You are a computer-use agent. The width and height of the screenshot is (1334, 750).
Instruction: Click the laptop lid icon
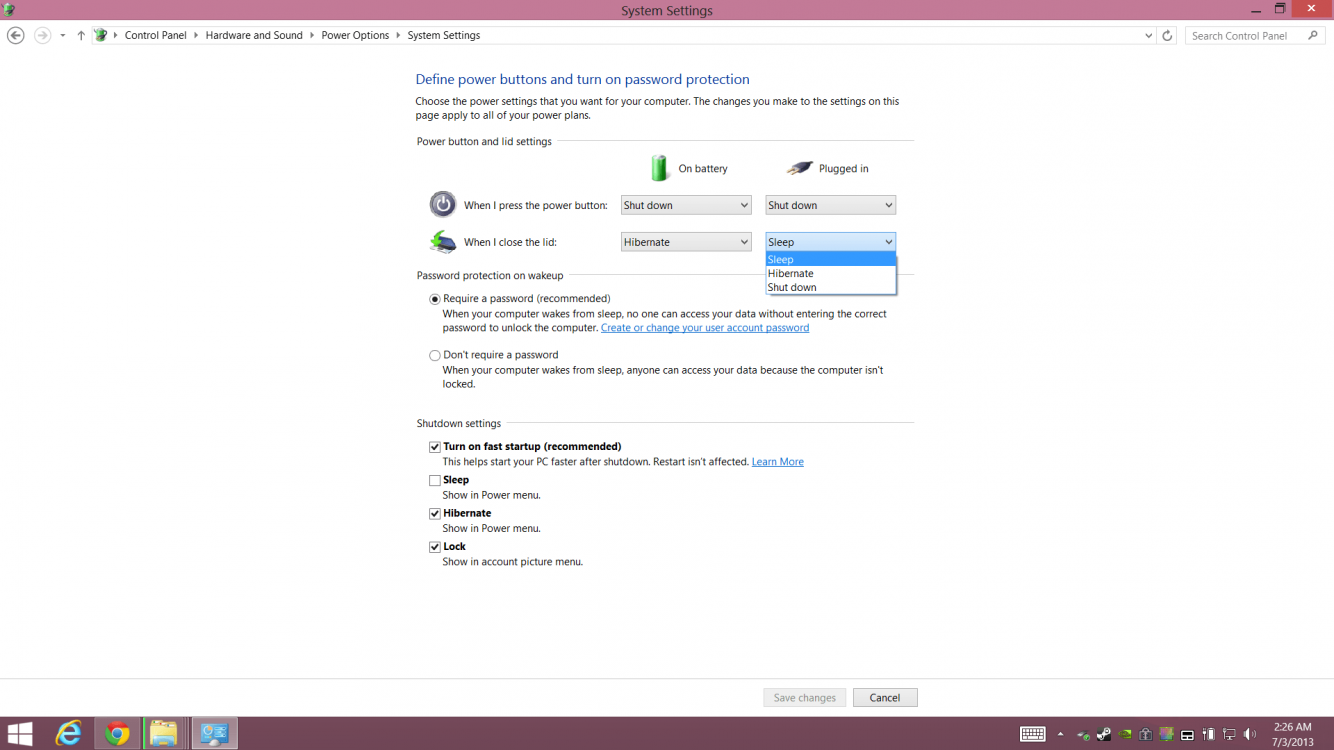[442, 241]
